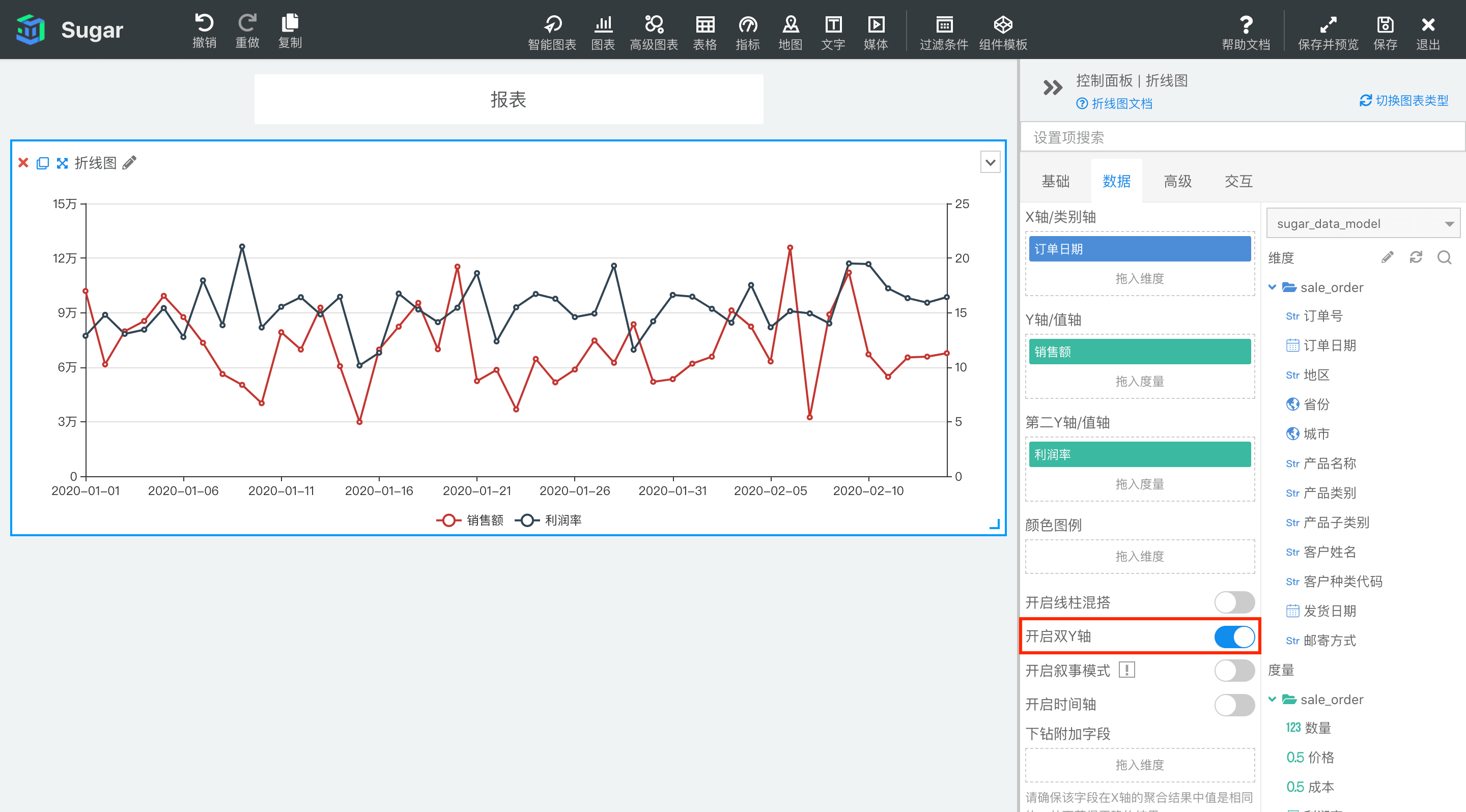The image size is (1466, 812).
Task: Select the 价格 measure
Action: pyautogui.click(x=1310, y=758)
